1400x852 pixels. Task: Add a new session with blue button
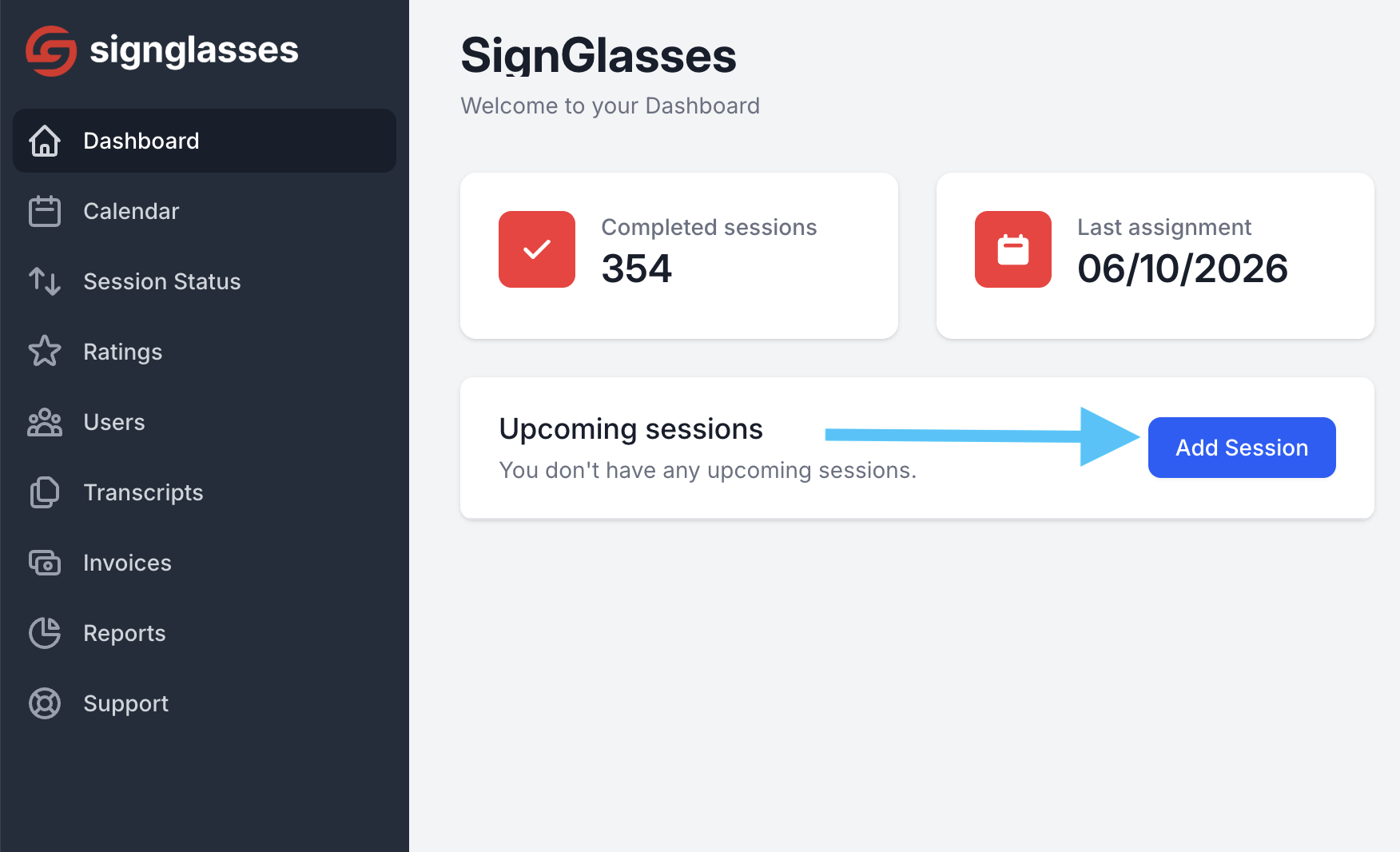tap(1242, 448)
